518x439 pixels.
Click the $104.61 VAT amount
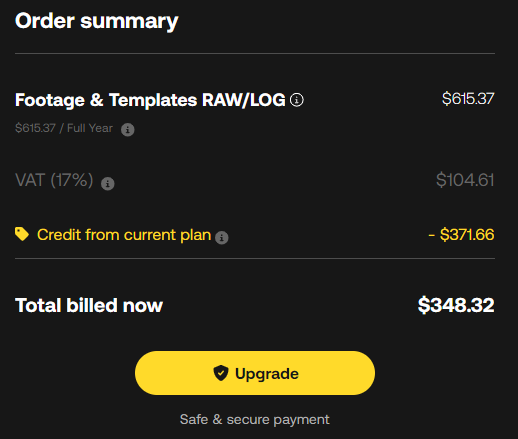click(x=465, y=180)
